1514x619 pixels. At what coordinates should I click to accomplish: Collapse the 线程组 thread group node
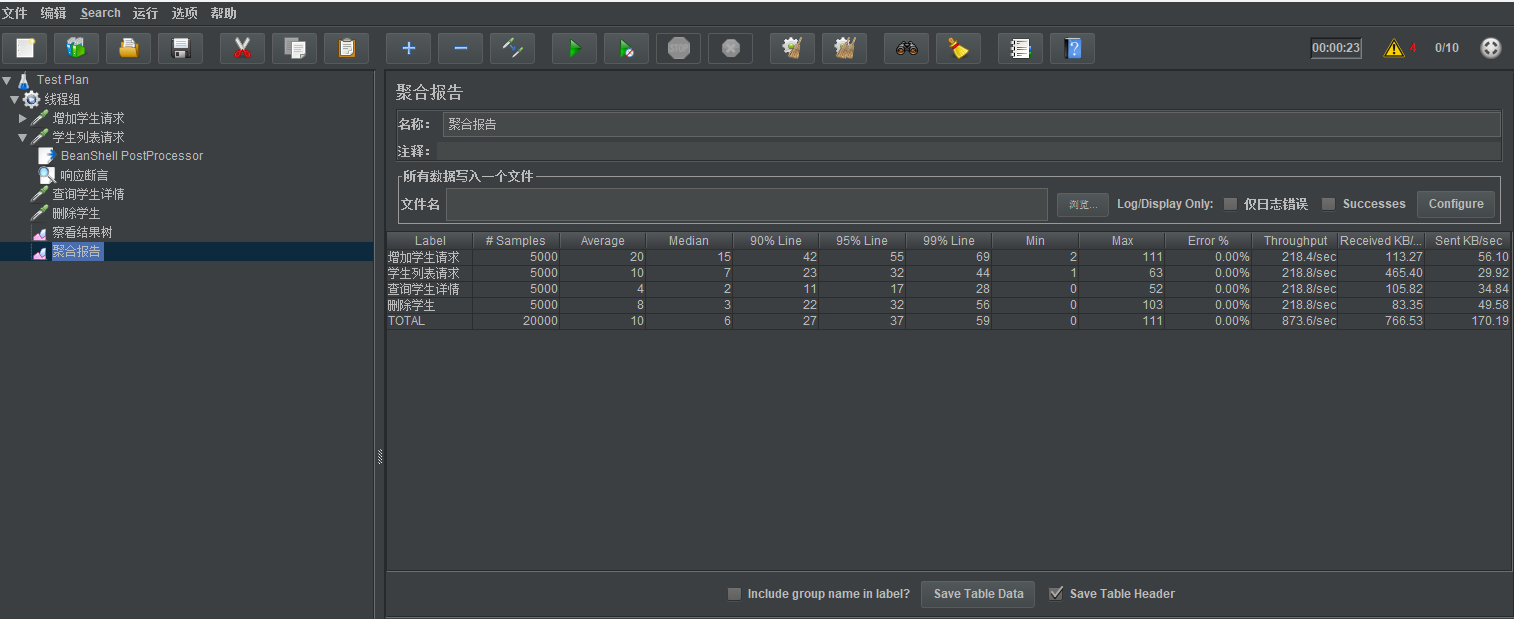click(15, 99)
